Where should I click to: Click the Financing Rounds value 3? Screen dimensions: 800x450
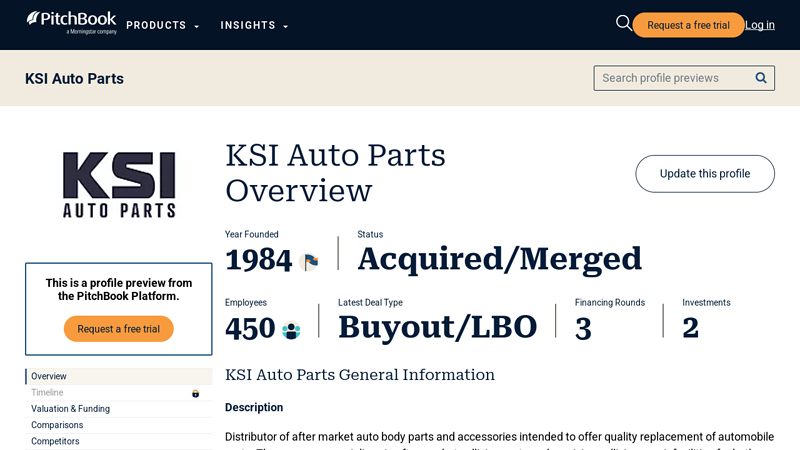point(583,329)
